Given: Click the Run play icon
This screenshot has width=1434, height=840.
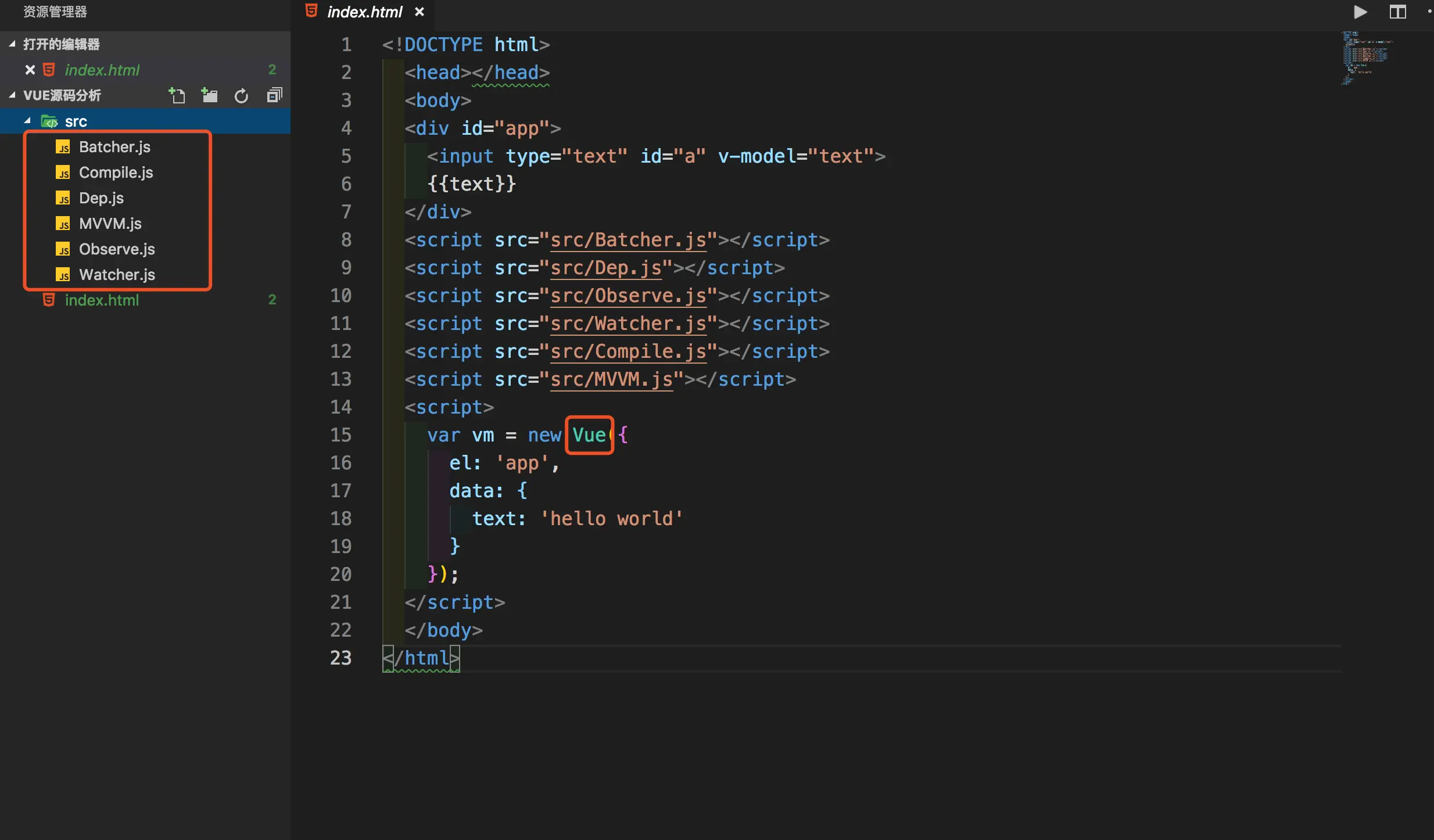Looking at the screenshot, I should coord(1360,12).
